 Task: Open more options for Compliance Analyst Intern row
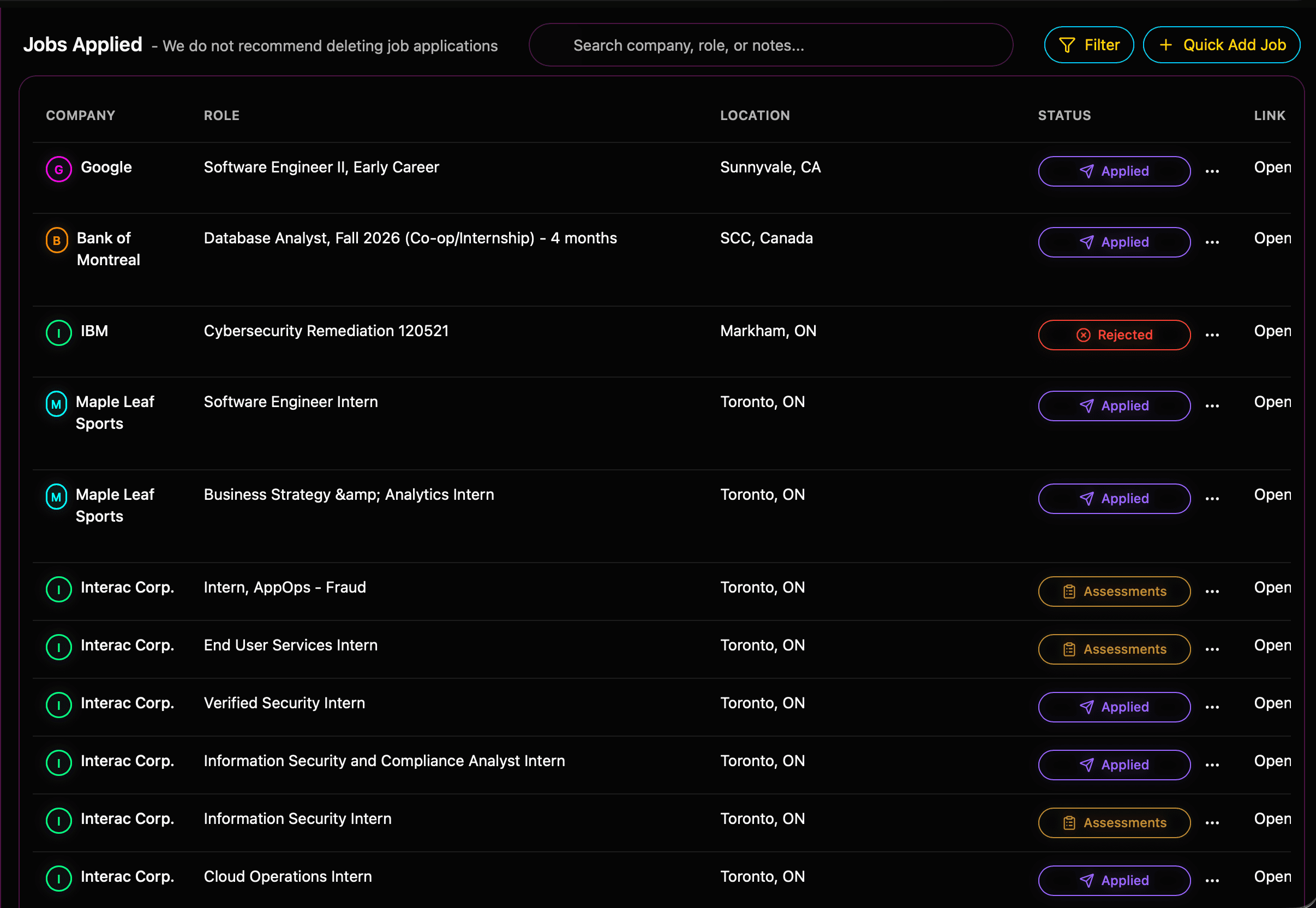(1212, 765)
